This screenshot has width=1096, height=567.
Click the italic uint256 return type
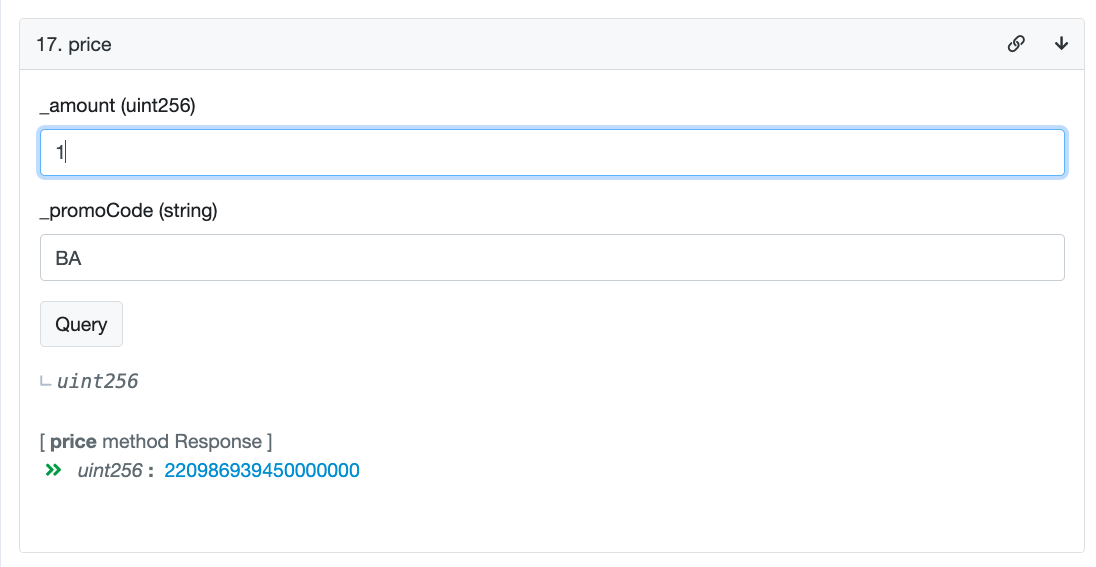98,381
